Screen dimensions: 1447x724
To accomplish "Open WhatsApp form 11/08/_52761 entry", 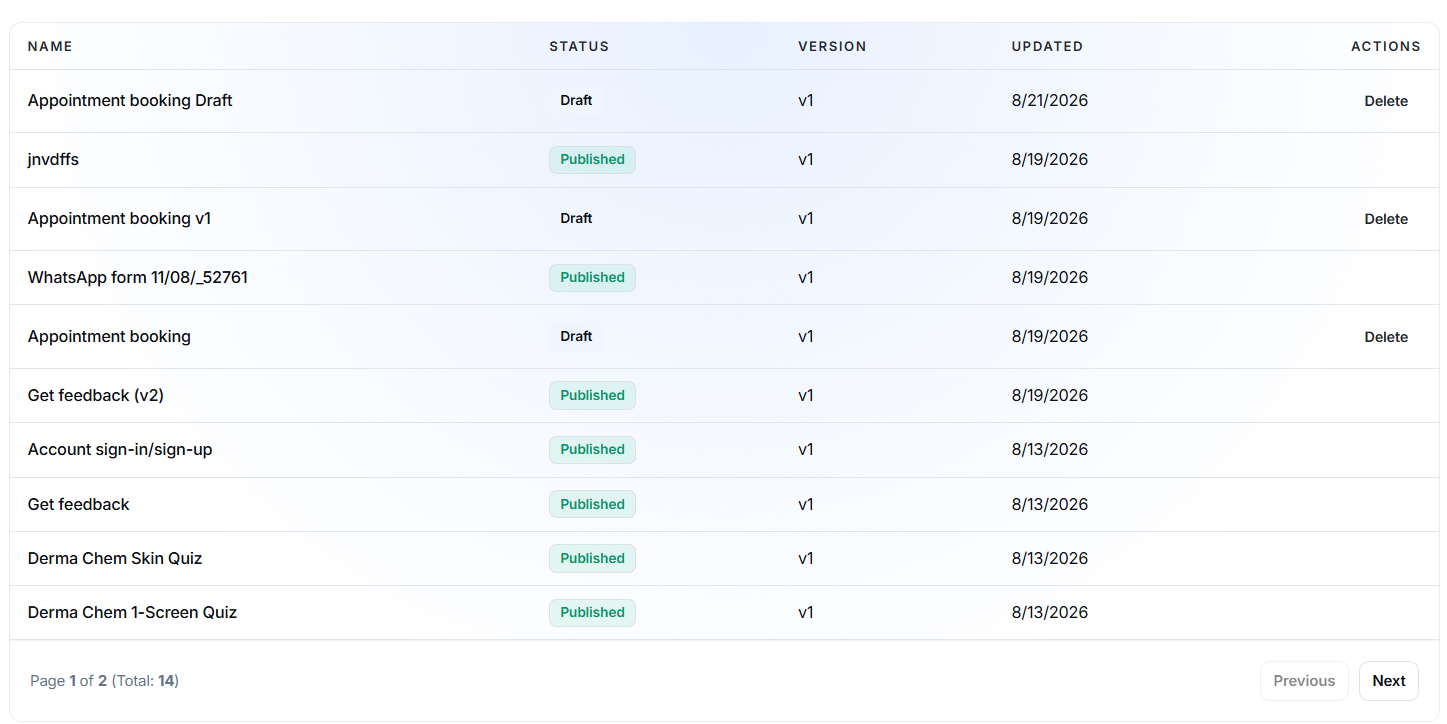I will tap(138, 277).
